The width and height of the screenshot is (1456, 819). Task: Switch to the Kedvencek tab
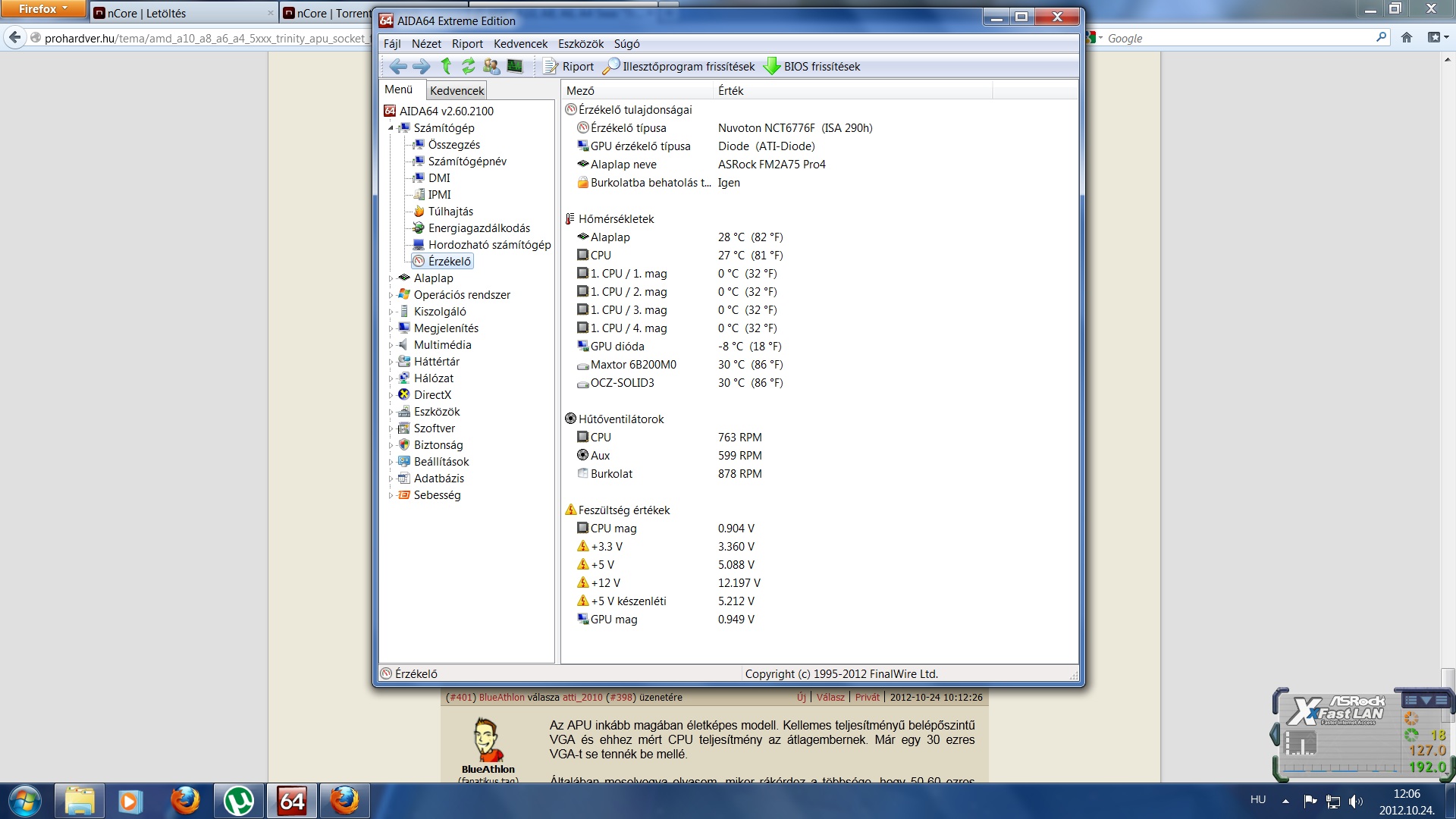click(x=457, y=91)
